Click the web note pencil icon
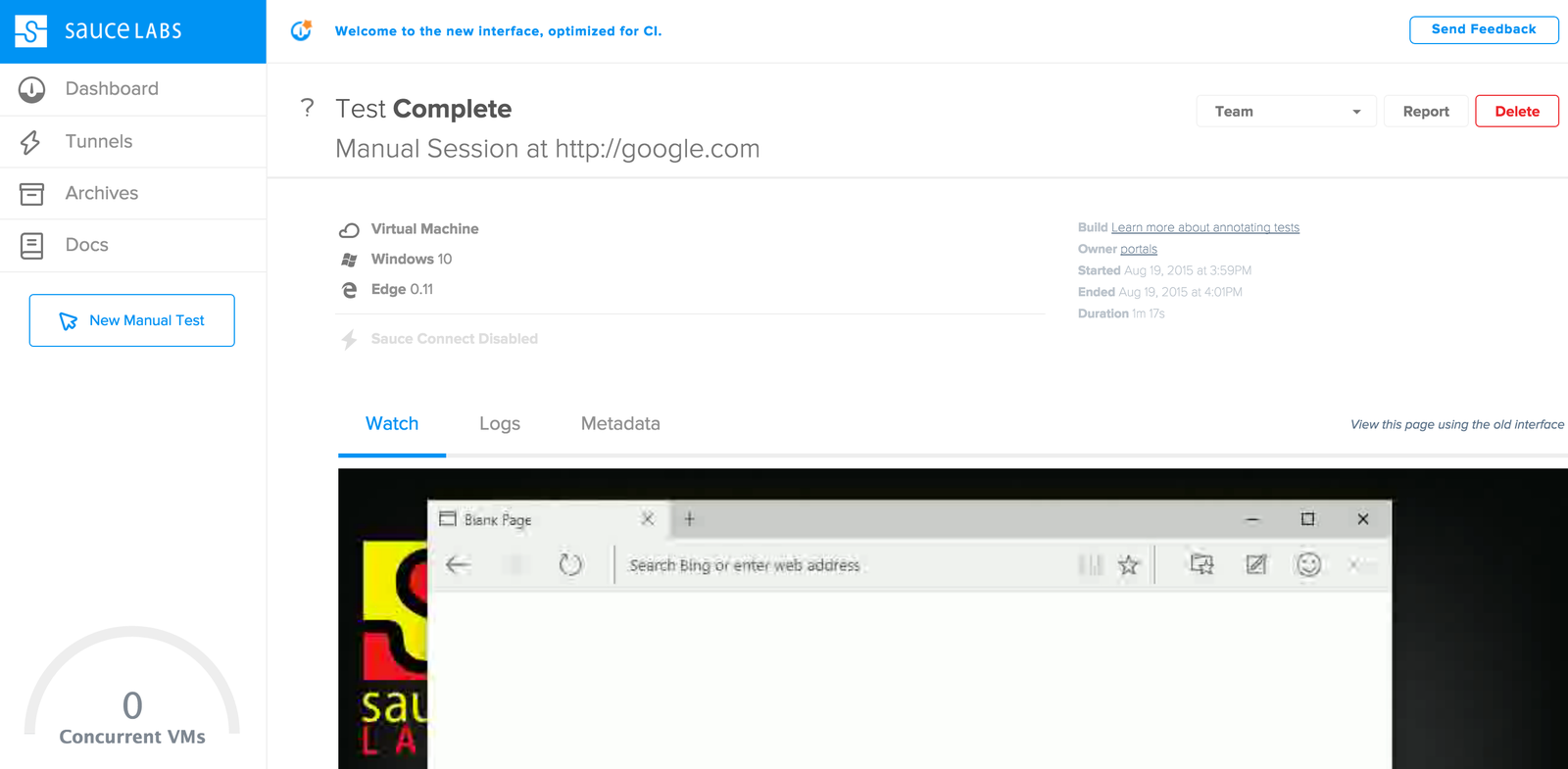This screenshot has width=1568, height=769. pyautogui.click(x=1255, y=564)
